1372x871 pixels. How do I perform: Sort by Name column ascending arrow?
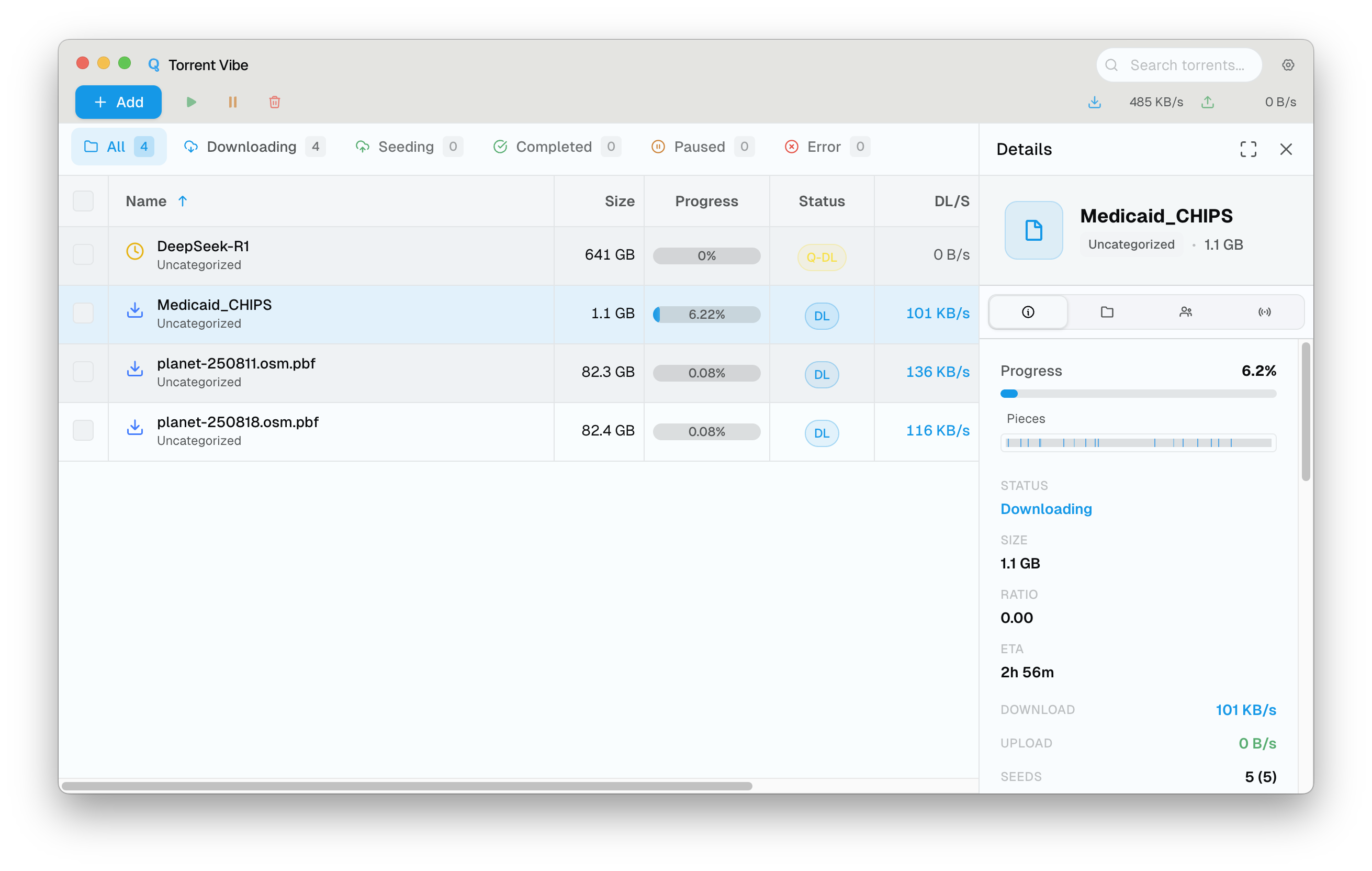coord(182,200)
